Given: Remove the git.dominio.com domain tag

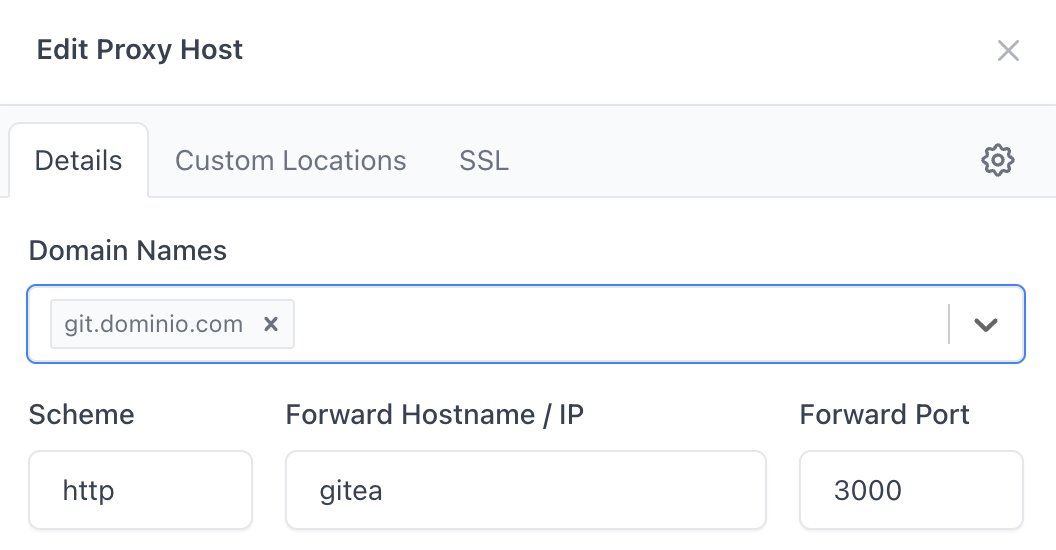Looking at the screenshot, I should tap(270, 324).
